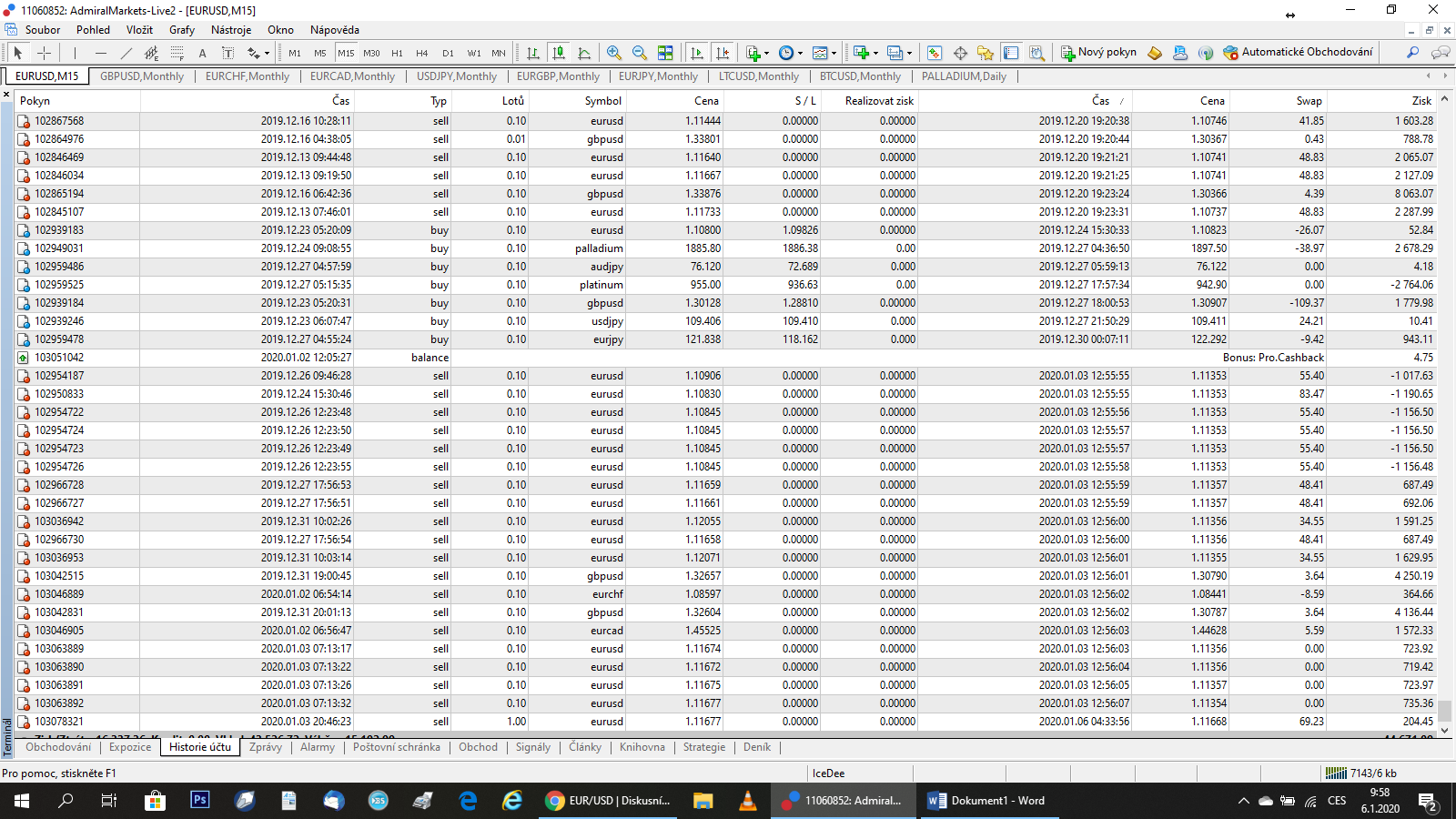Screen dimensions: 1456x819
Task: Open the MetaEditor book icon
Action: pyautogui.click(x=1155, y=53)
